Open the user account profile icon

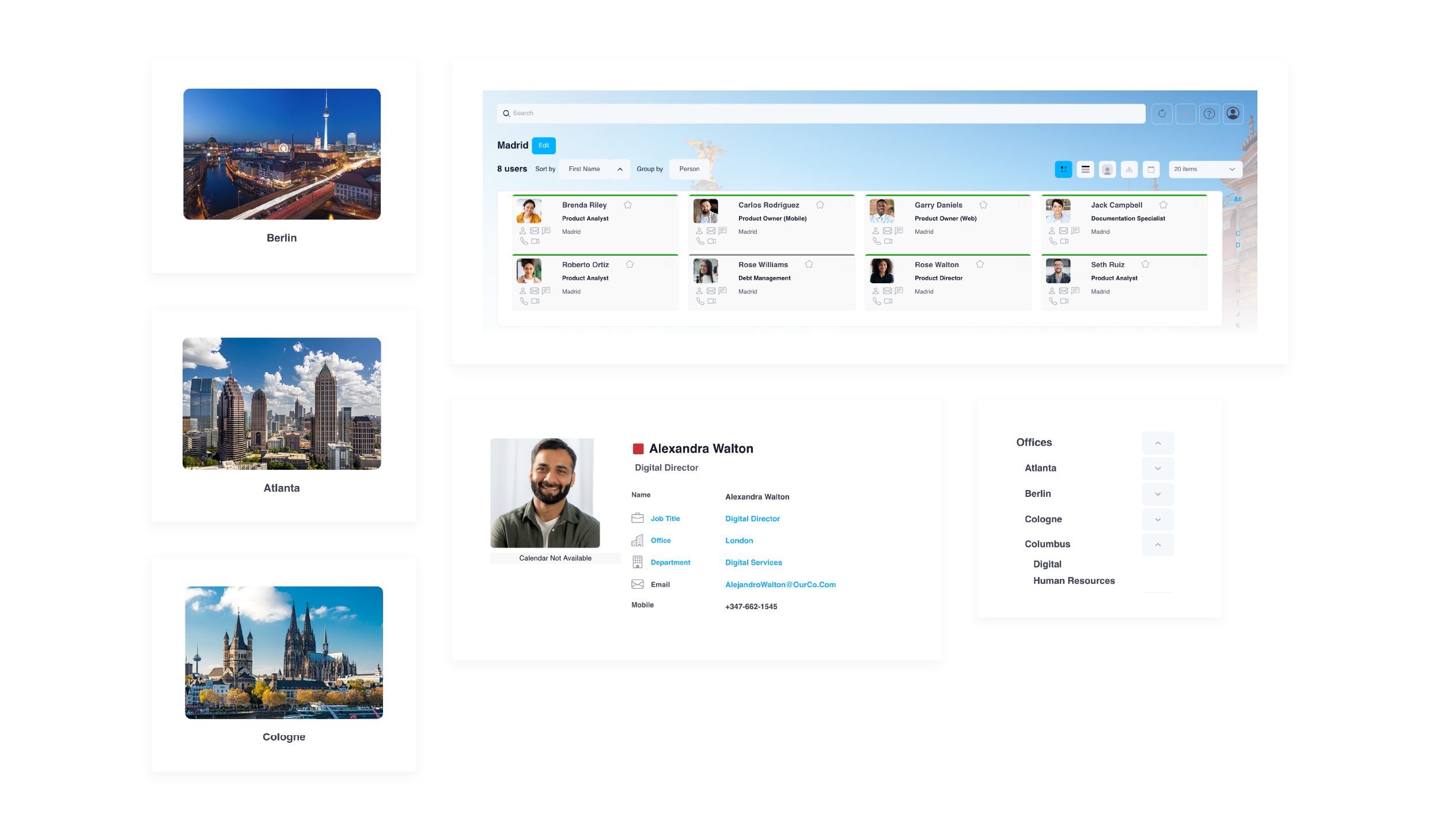pyautogui.click(x=1233, y=113)
